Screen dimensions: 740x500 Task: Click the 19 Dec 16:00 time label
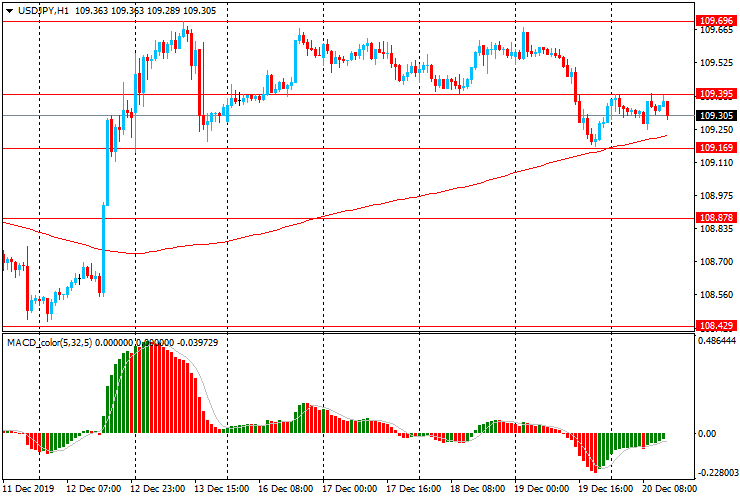(x=605, y=488)
